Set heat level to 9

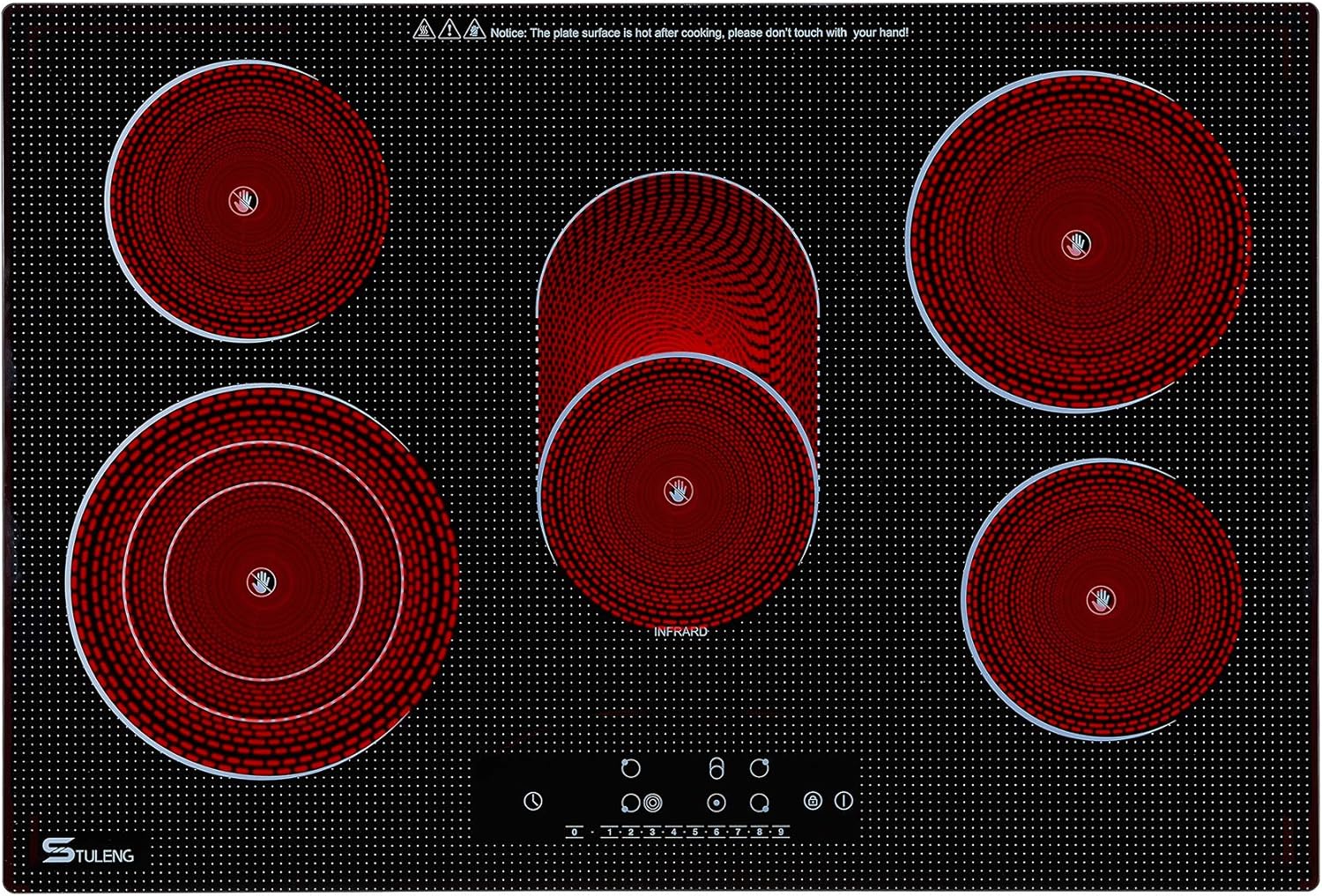pos(780,832)
